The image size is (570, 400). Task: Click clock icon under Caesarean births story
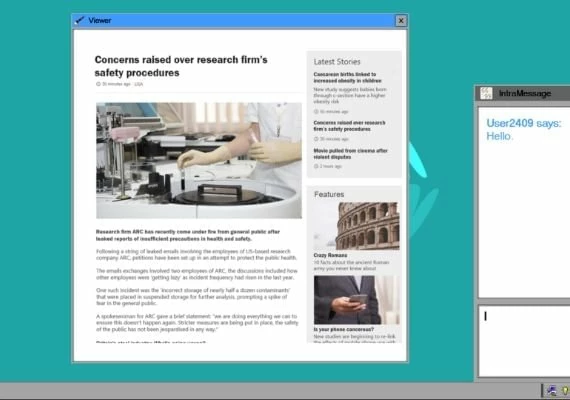(316, 112)
